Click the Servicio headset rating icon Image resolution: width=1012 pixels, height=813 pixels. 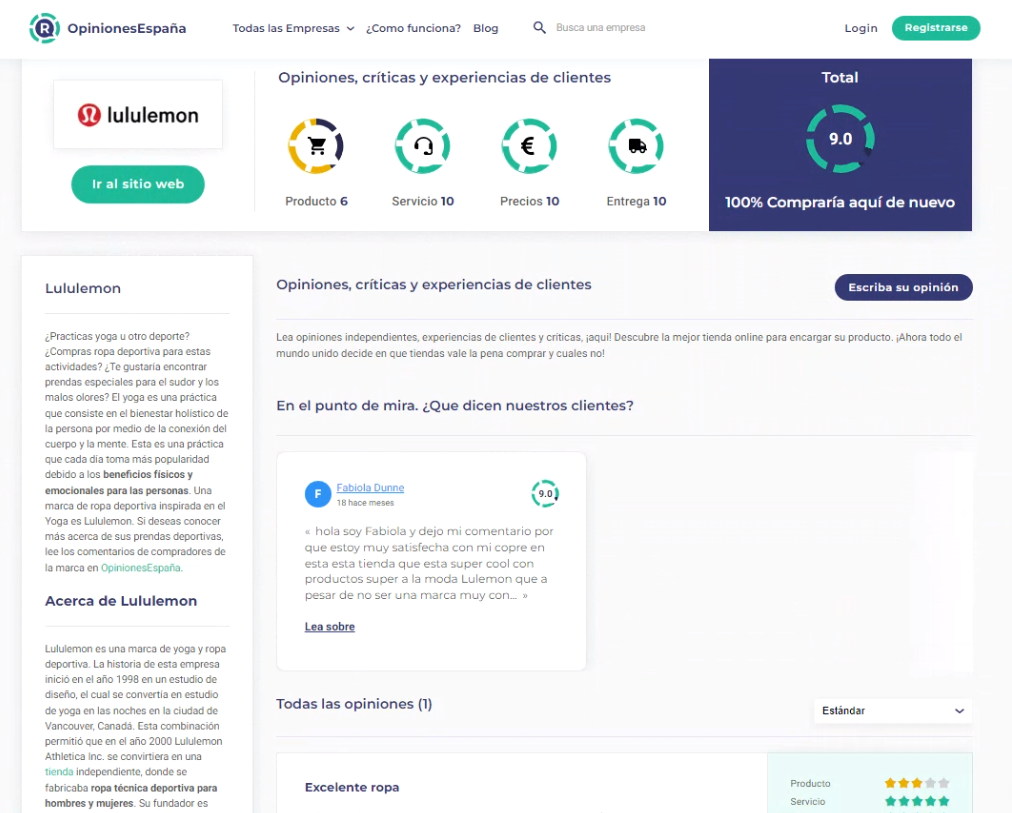(423, 146)
